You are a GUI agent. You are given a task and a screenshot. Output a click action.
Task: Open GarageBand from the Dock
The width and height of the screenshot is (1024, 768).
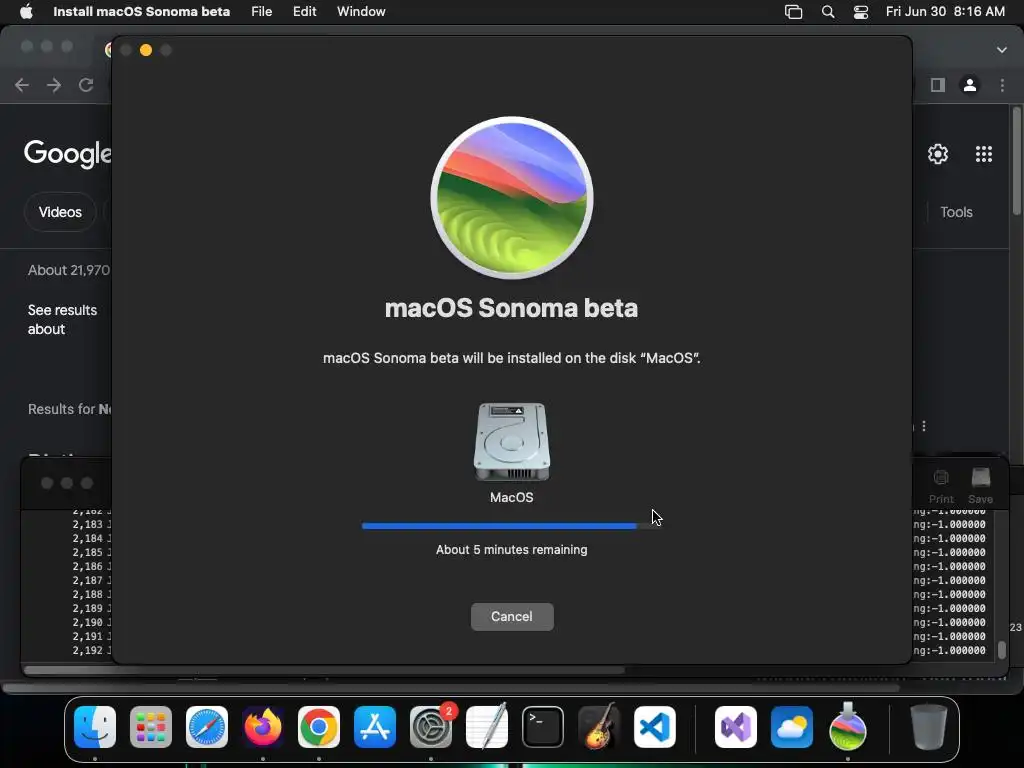click(598, 727)
